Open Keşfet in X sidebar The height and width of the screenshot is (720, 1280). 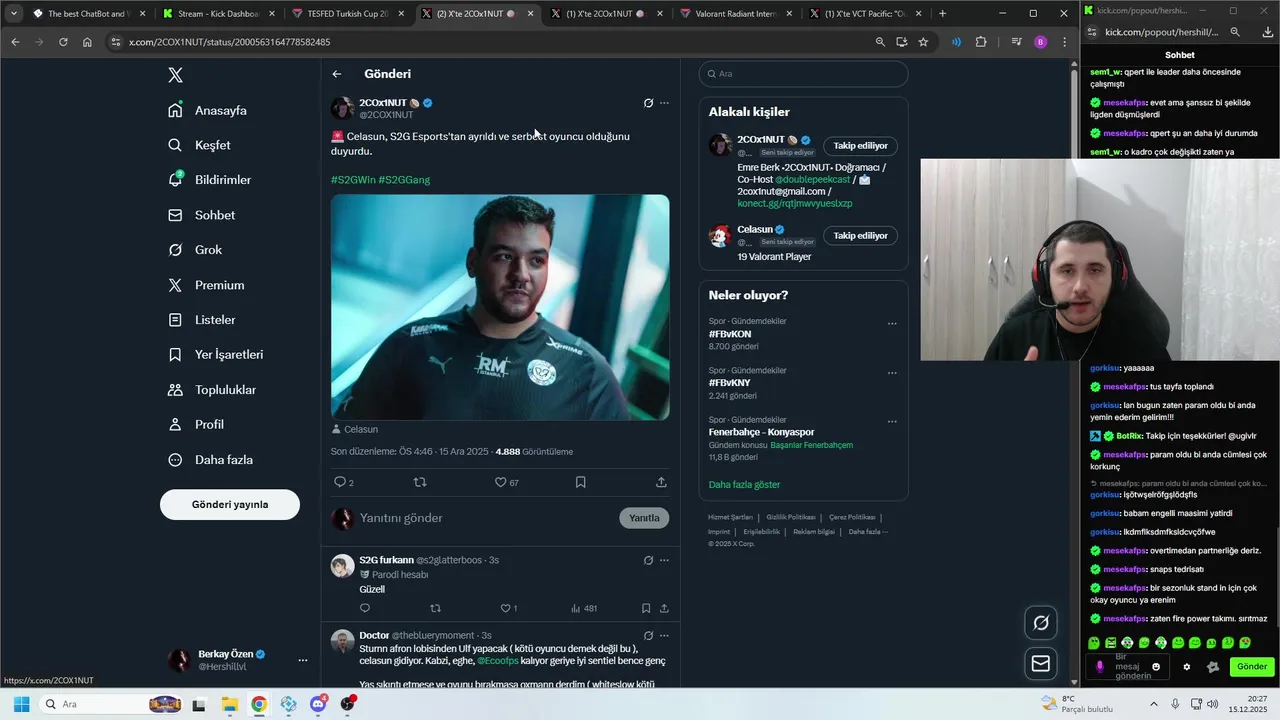(200, 145)
